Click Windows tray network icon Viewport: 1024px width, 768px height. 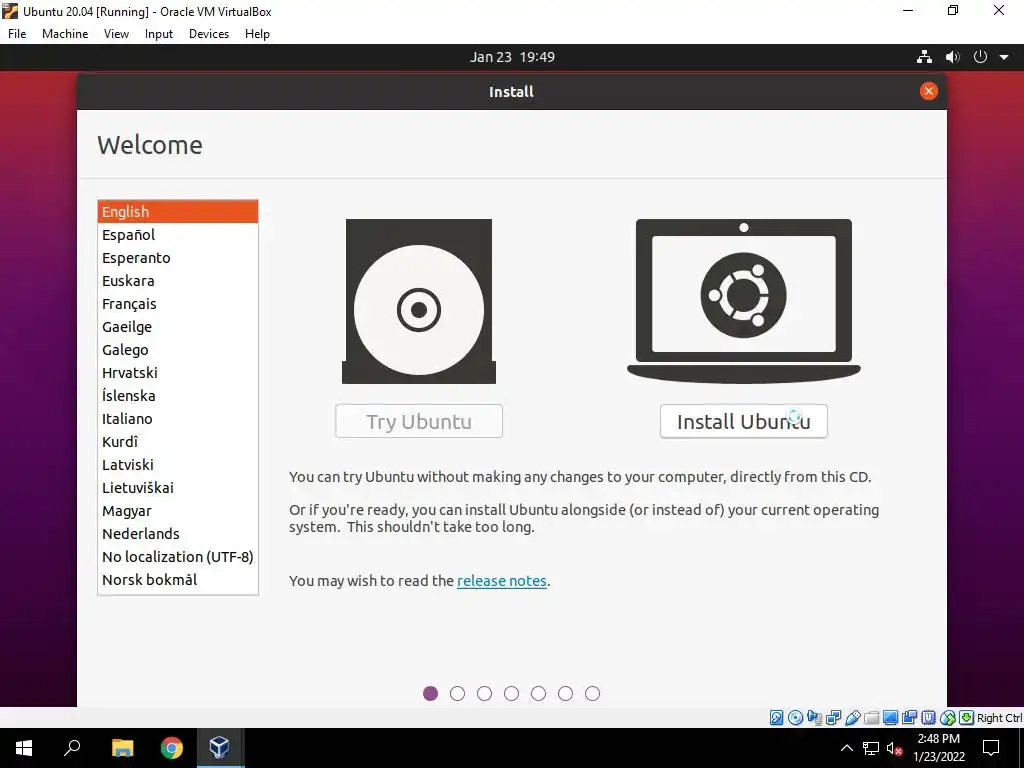point(871,748)
